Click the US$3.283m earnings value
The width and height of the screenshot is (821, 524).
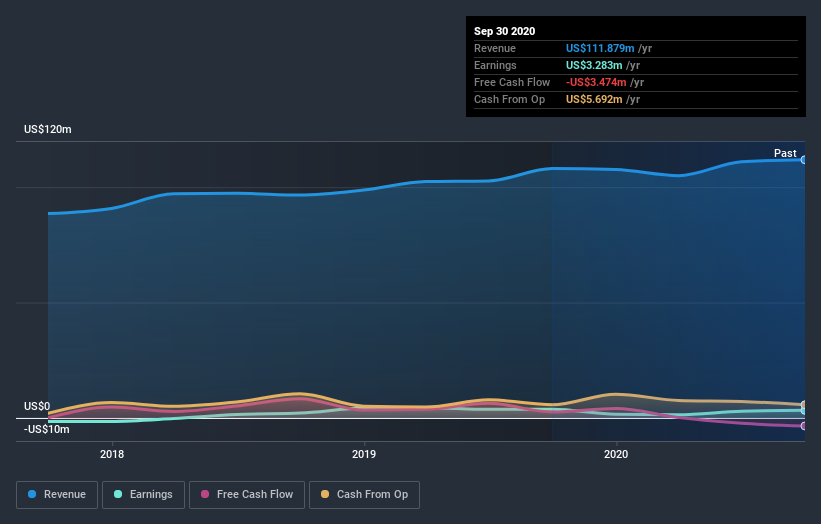tap(594, 65)
